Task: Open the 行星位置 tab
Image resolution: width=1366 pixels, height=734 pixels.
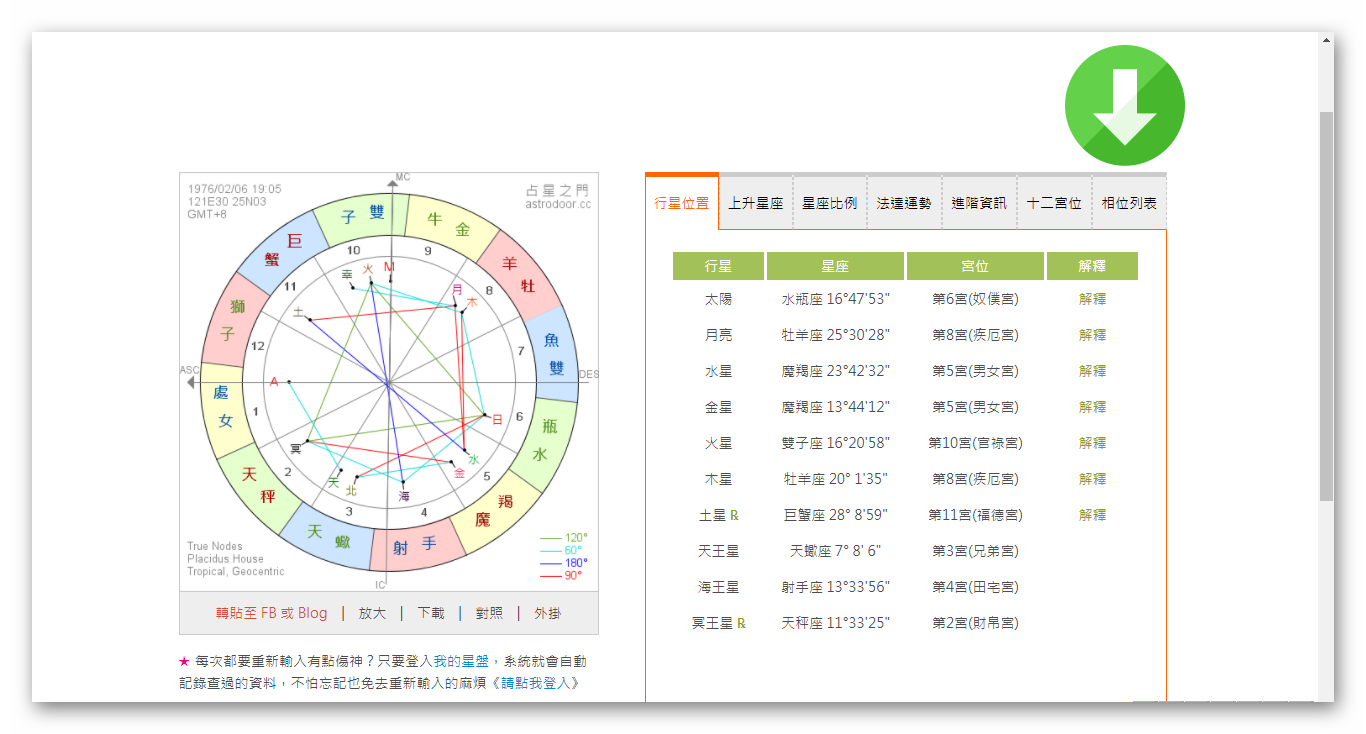Action: pos(682,203)
